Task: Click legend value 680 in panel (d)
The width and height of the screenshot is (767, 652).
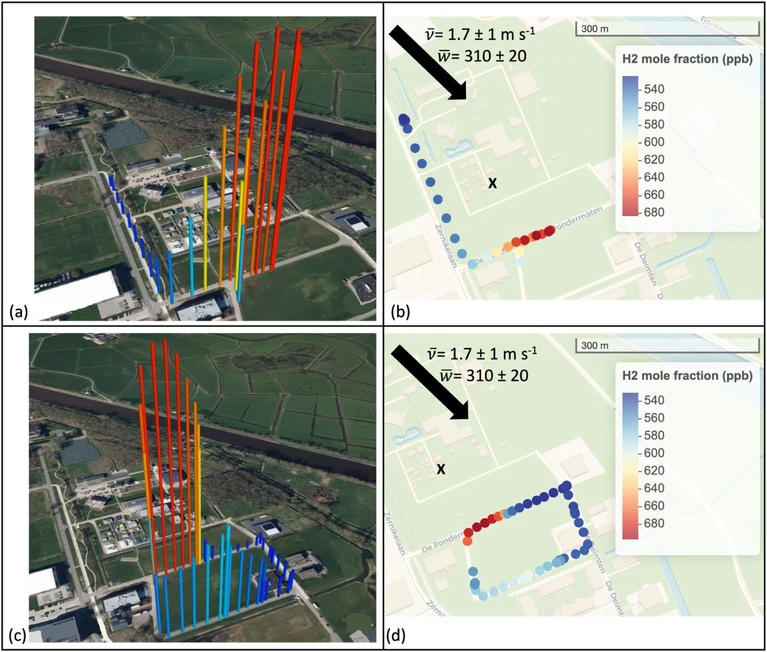Action: tap(654, 523)
